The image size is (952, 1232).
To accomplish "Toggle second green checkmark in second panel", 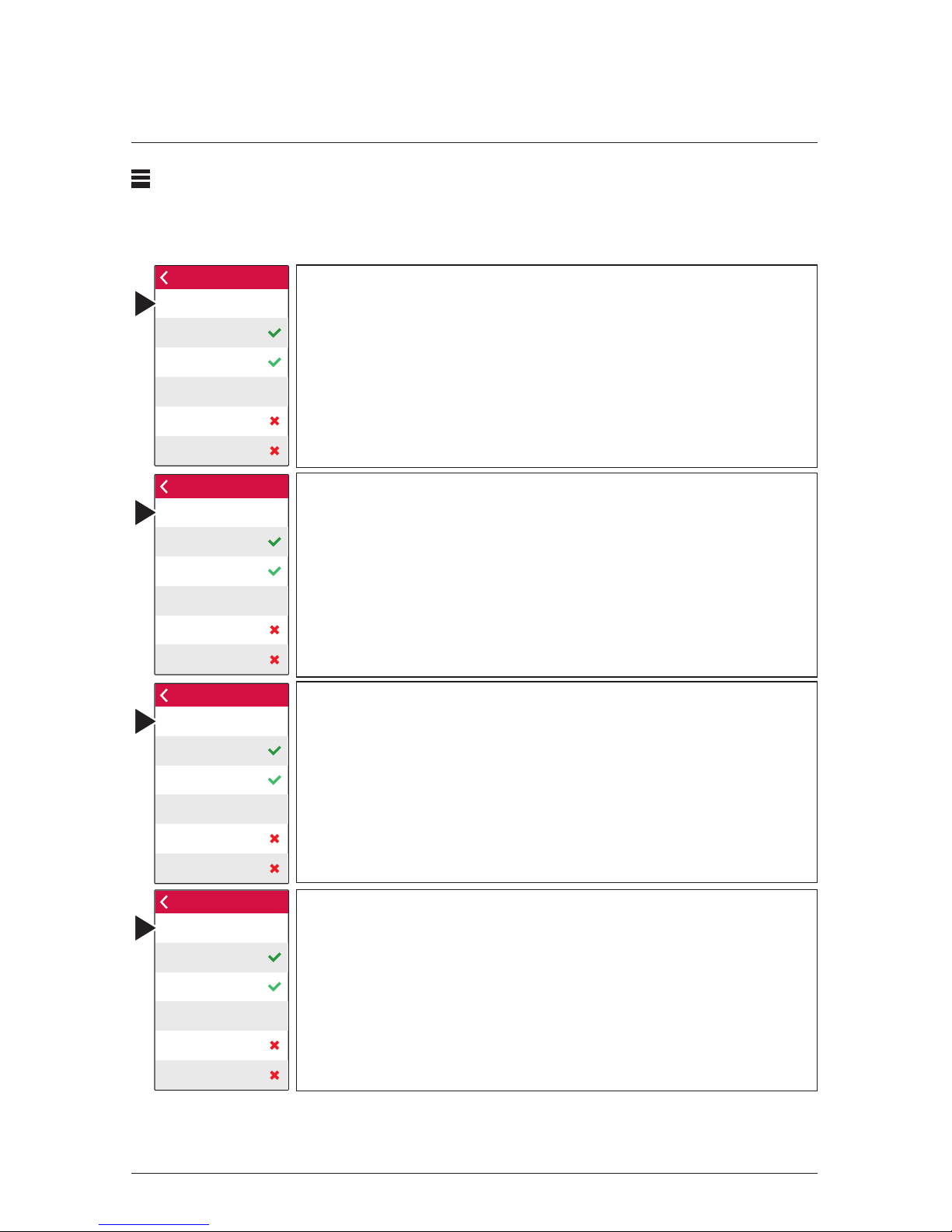I will click(274, 571).
